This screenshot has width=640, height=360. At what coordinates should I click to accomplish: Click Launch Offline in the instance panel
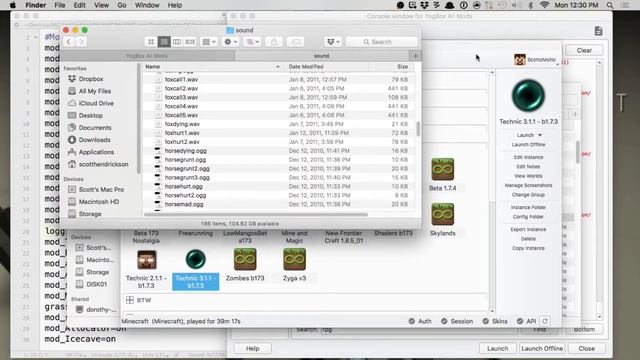[x=528, y=144]
